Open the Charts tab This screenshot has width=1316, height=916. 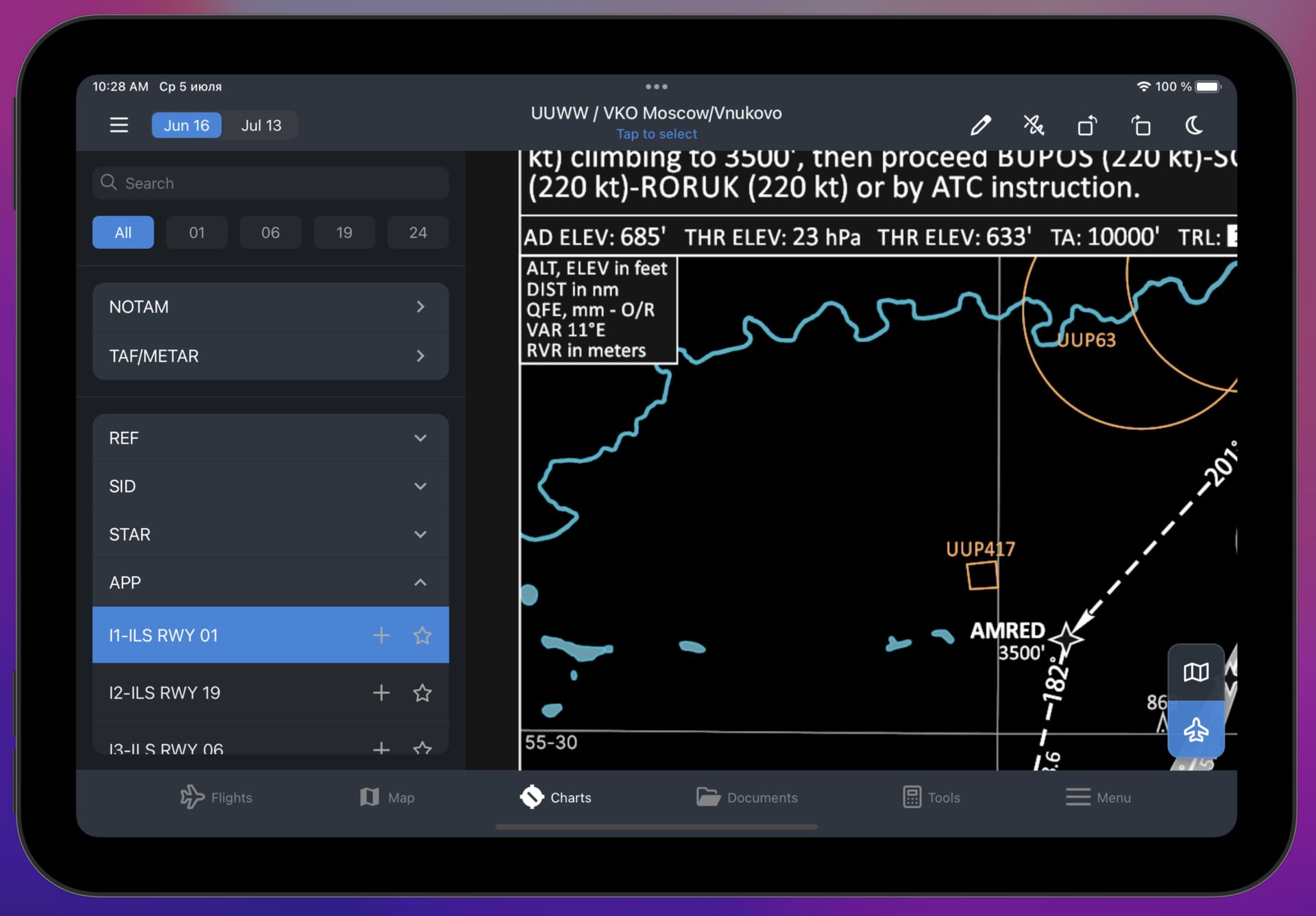point(556,797)
